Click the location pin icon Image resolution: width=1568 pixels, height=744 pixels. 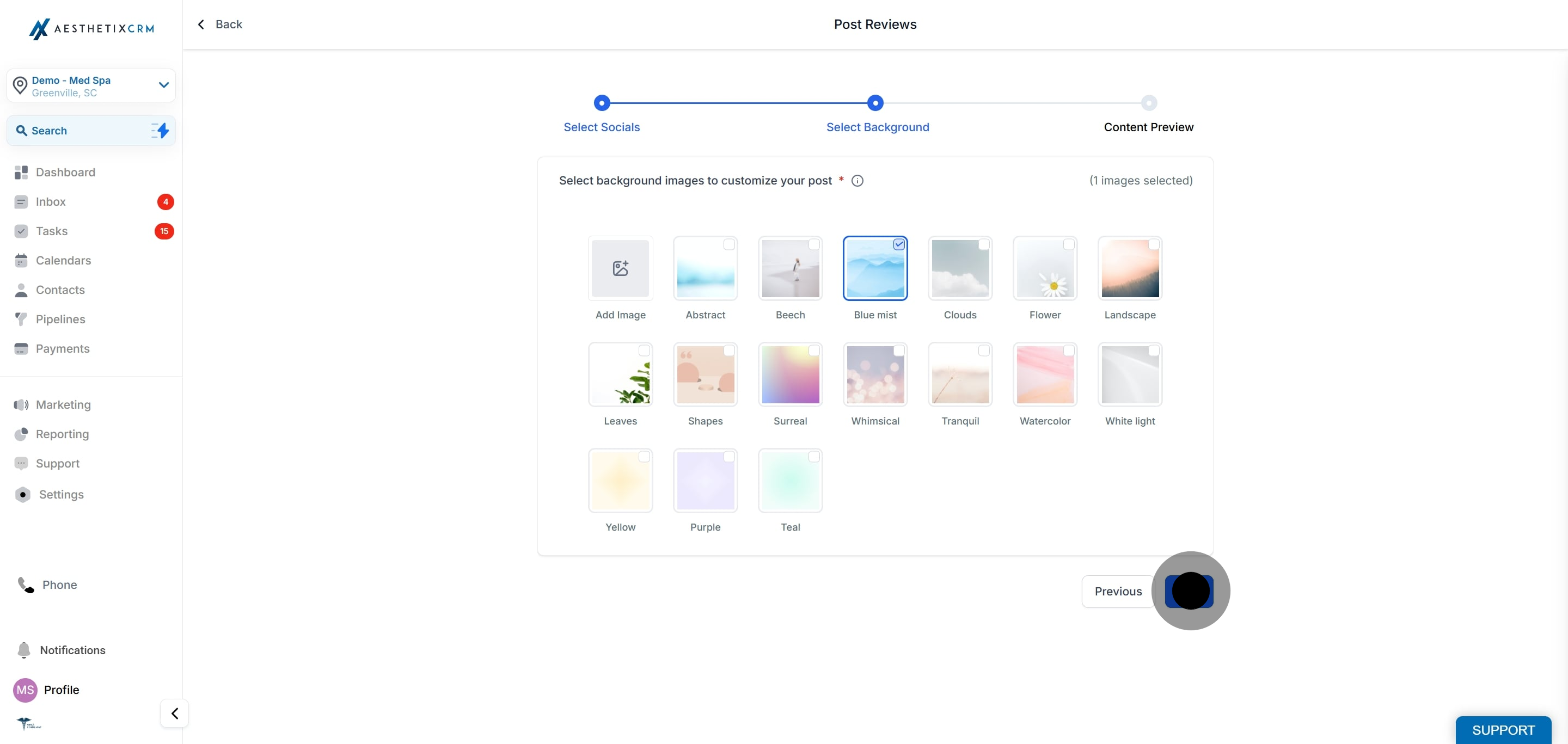coord(20,86)
